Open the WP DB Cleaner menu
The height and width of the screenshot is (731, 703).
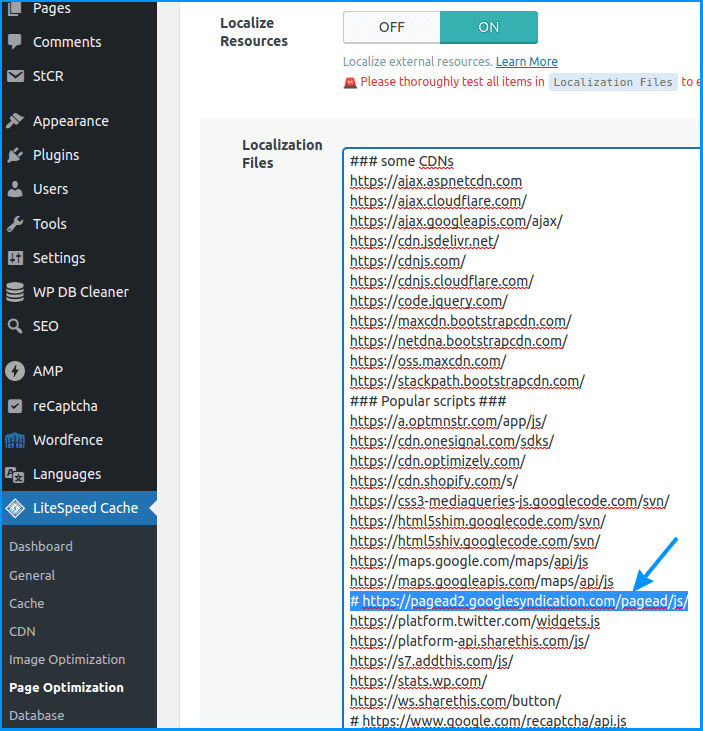(x=79, y=292)
